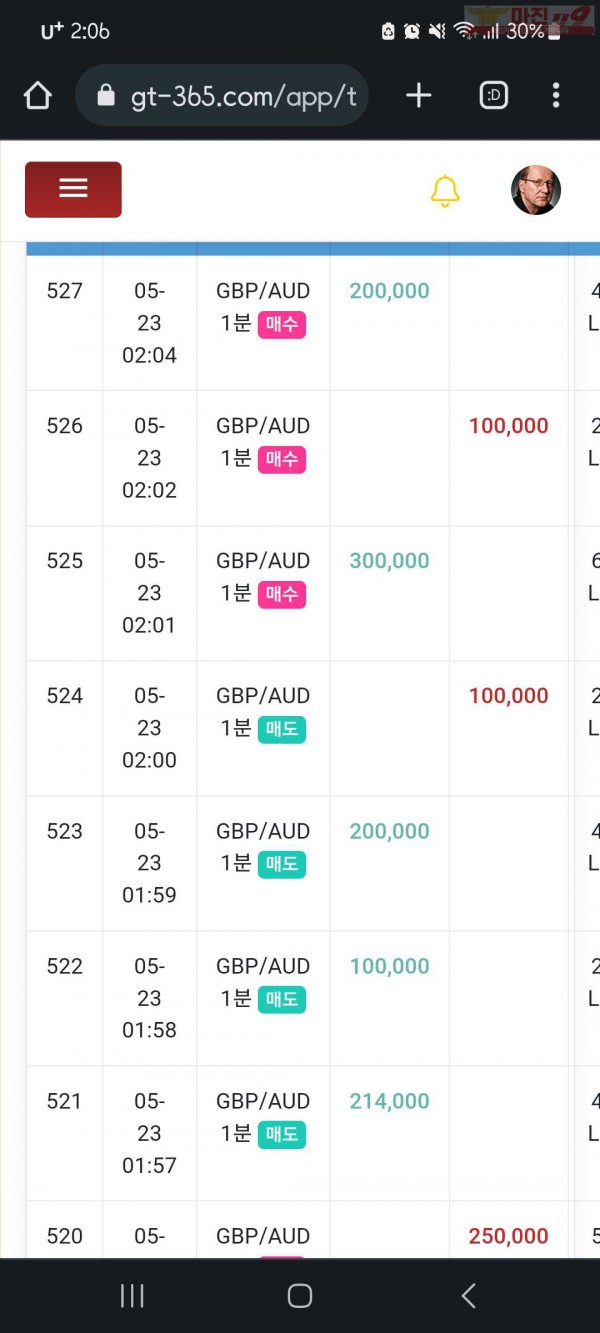This screenshot has height=1333, width=600.
Task: Select the 300,000 amount in row 525
Action: [x=389, y=561]
